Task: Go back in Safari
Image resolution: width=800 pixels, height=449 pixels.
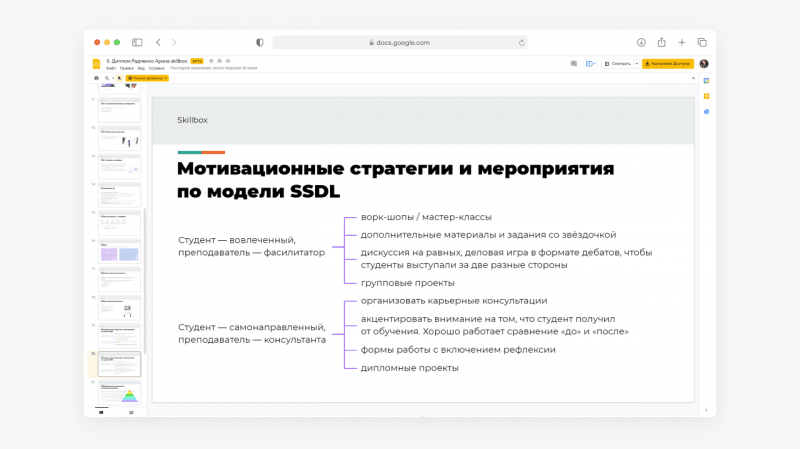Action: [x=158, y=42]
